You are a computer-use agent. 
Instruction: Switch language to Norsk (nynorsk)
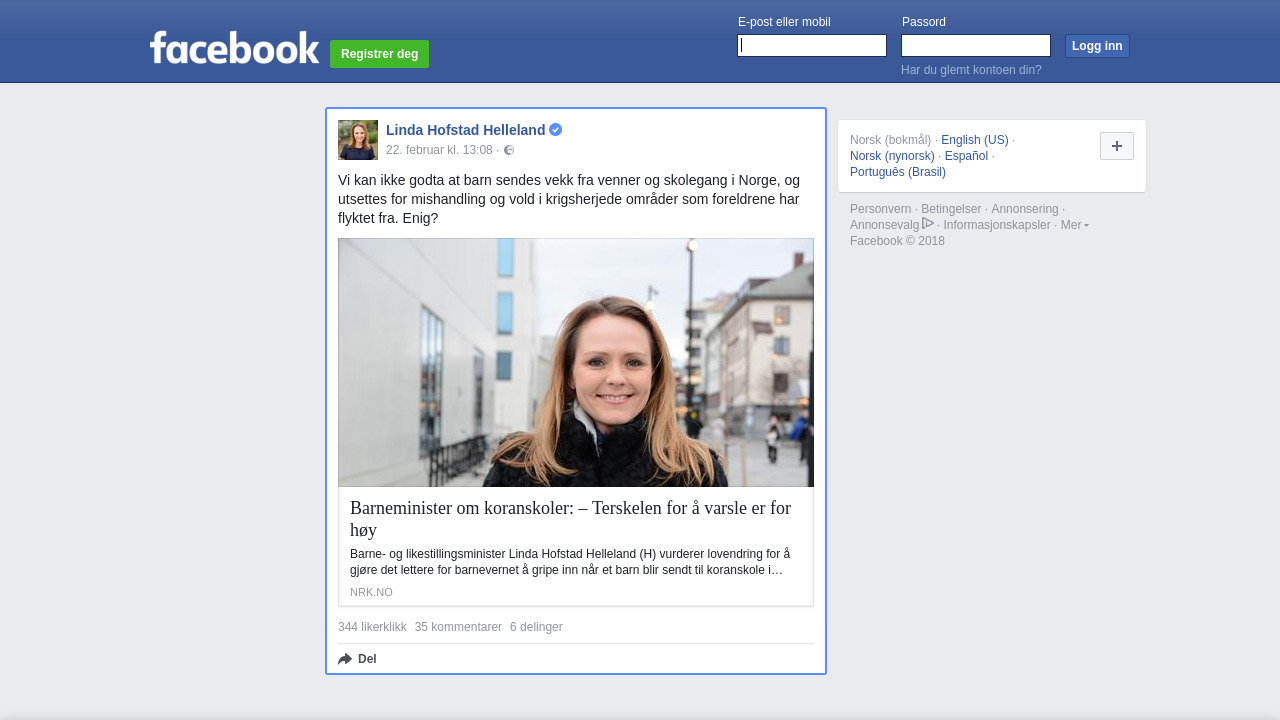pos(892,156)
